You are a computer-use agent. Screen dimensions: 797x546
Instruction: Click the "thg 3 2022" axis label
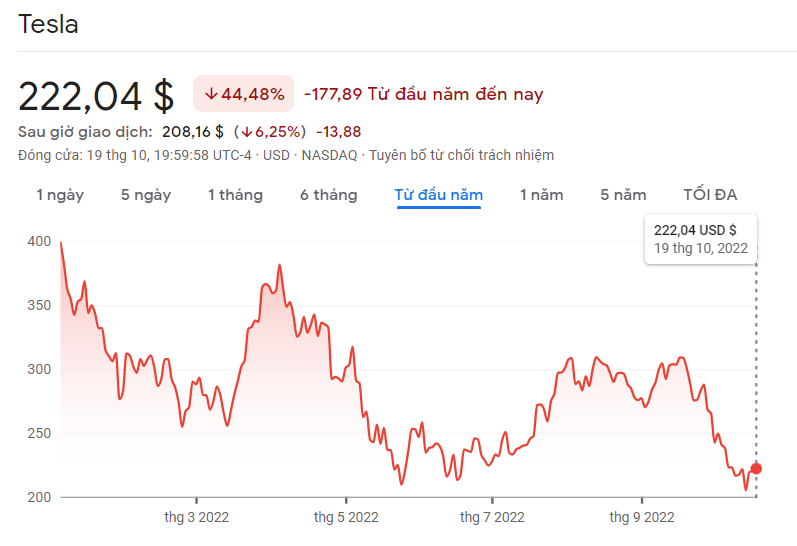click(196, 517)
